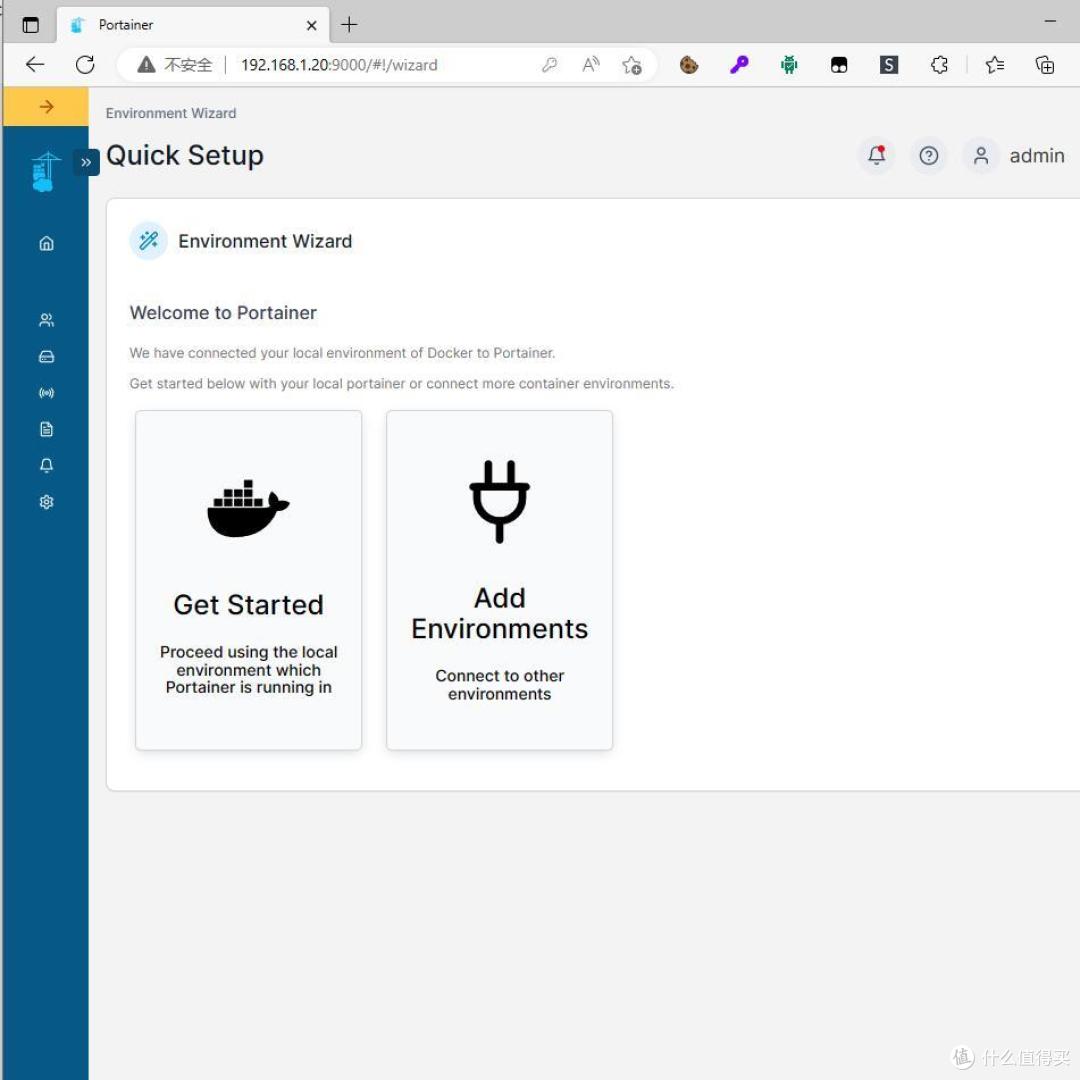Open Registries broadcast icon in sidebar
Viewport: 1080px width, 1080px height.
coord(46,393)
